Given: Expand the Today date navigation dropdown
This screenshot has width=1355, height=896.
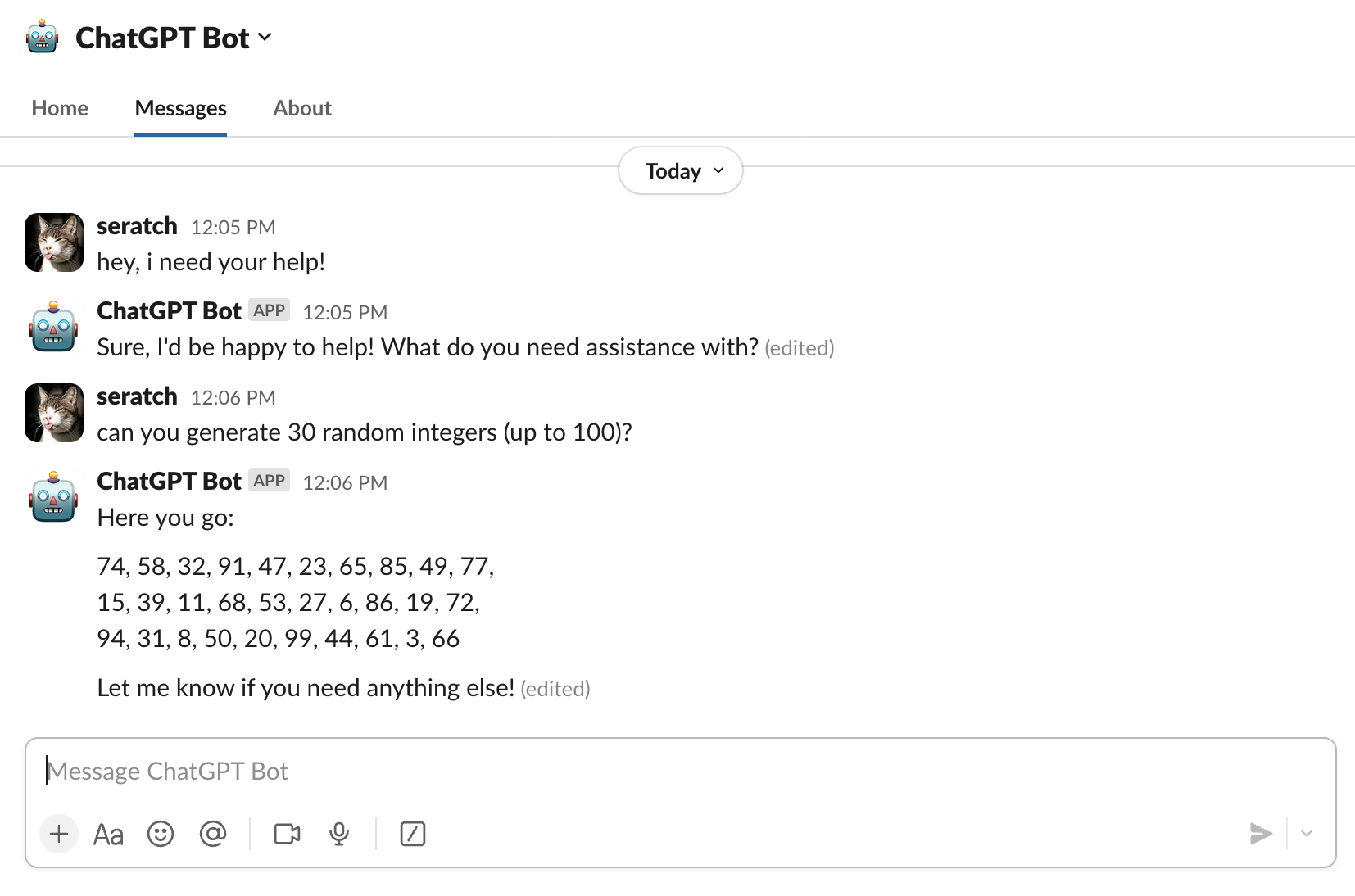Looking at the screenshot, I should 680,170.
